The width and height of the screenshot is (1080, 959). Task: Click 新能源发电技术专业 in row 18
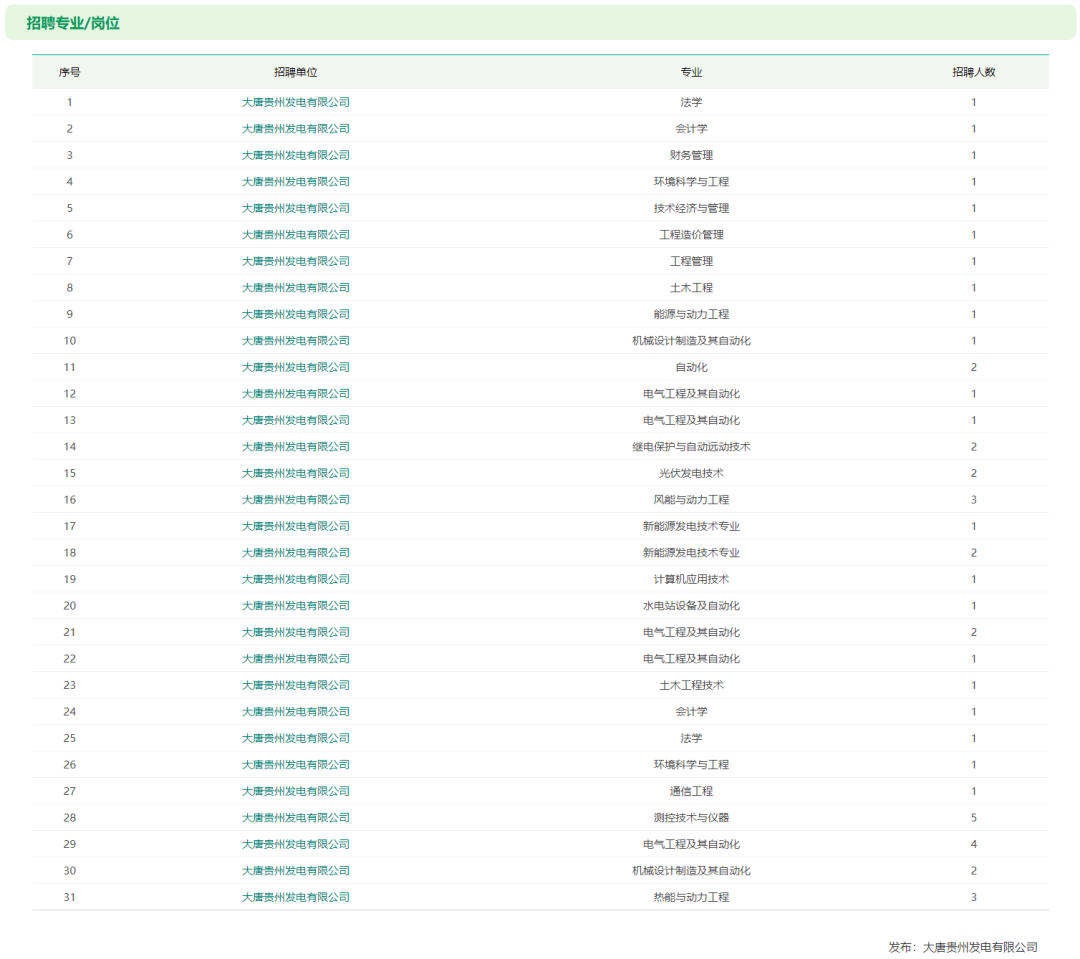tap(692, 553)
